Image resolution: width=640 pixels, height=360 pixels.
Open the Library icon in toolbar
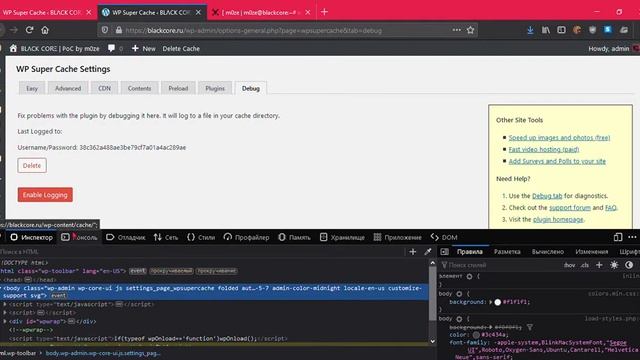[546, 30]
